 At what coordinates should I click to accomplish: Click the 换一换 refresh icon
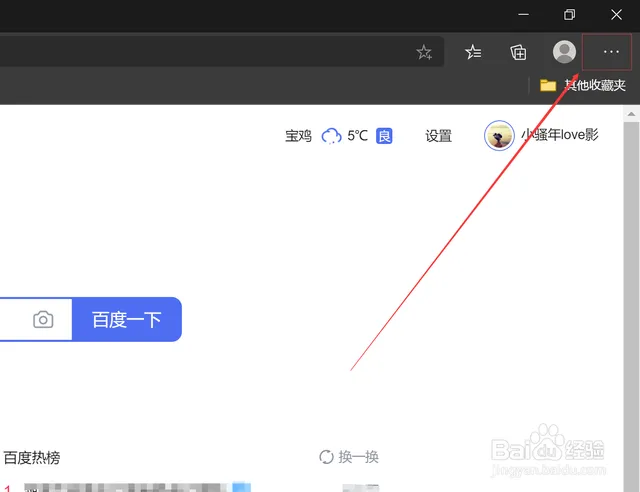[326, 457]
